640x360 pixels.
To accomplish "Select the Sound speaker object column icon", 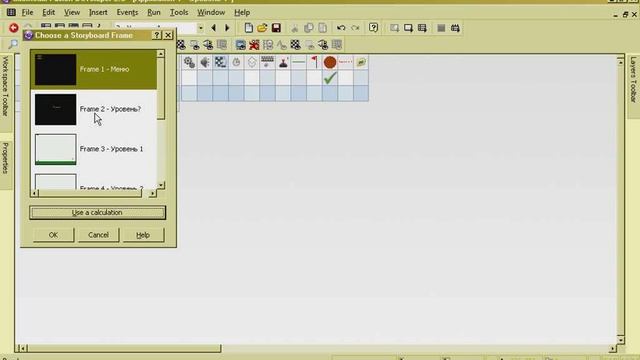I will [x=204, y=62].
